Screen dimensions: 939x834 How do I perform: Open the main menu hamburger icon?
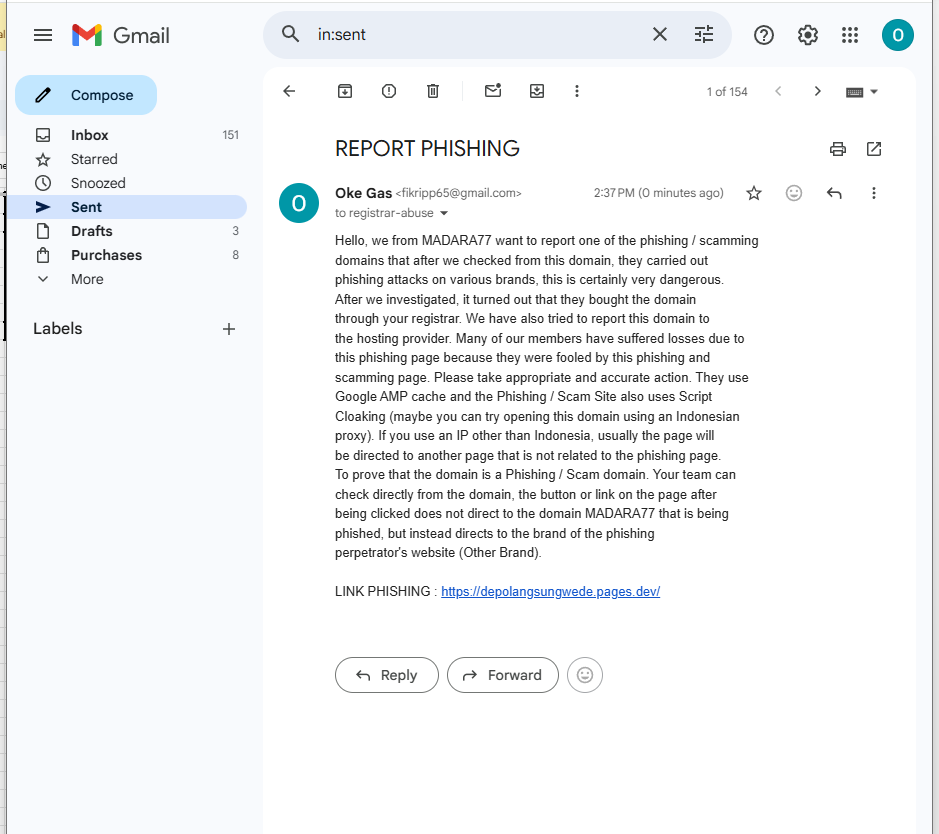click(43, 35)
